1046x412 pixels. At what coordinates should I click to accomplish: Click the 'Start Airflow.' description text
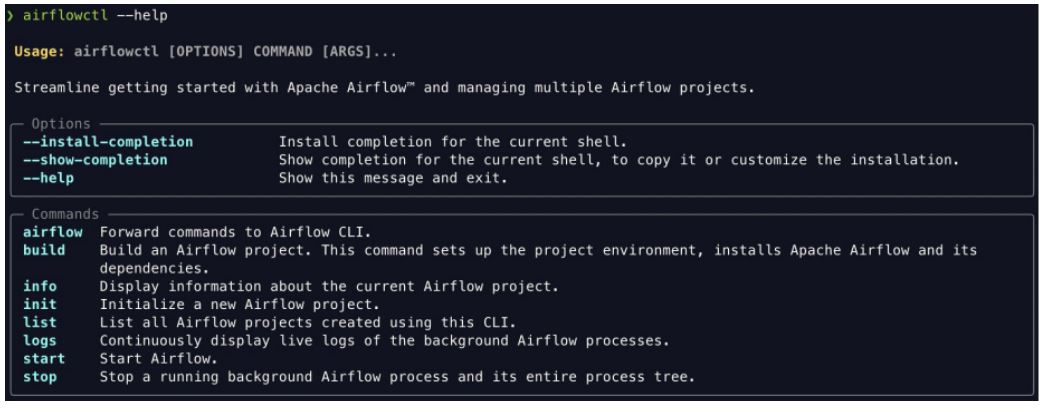pyautogui.click(x=159, y=359)
